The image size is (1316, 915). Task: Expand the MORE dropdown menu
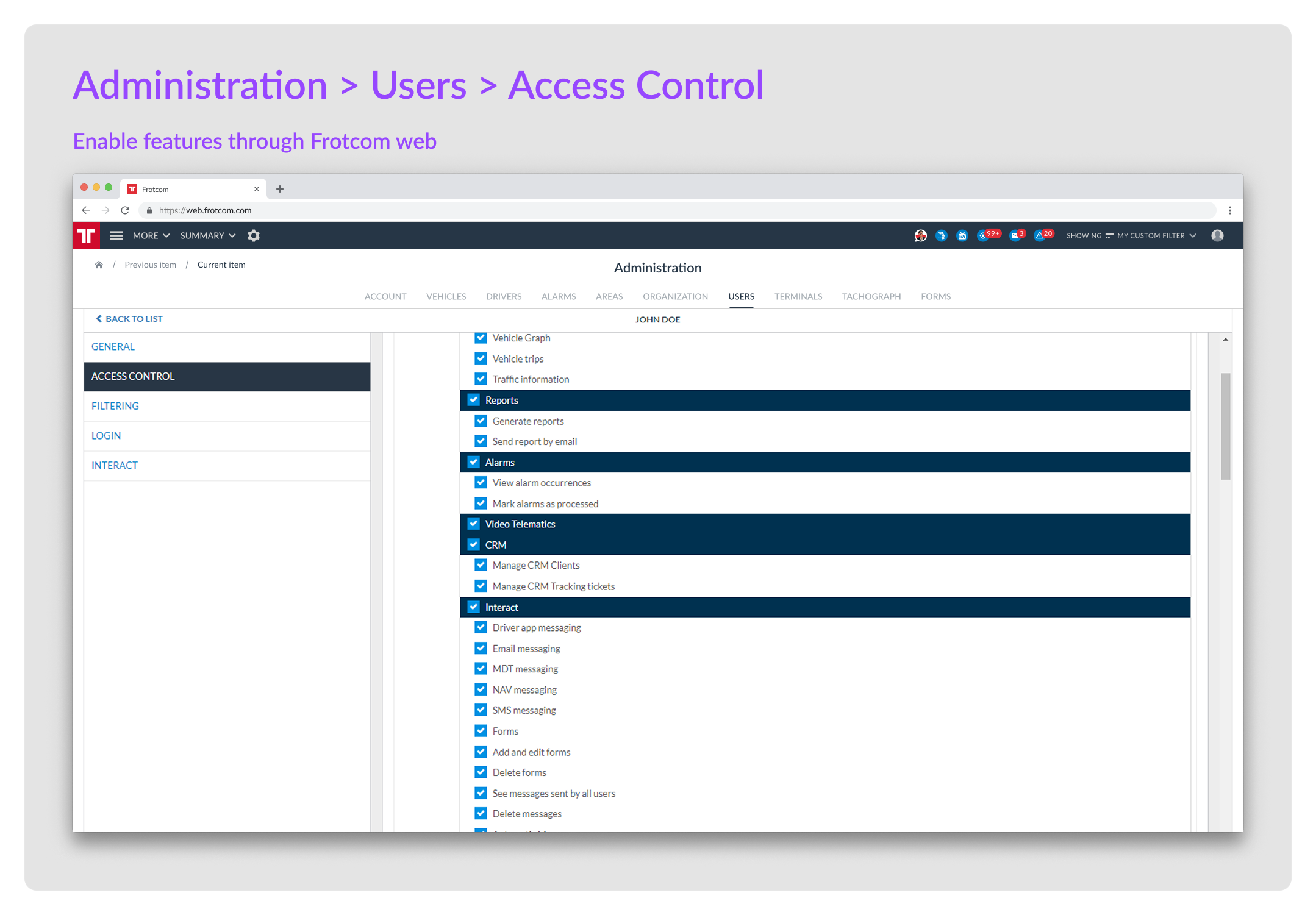151,235
